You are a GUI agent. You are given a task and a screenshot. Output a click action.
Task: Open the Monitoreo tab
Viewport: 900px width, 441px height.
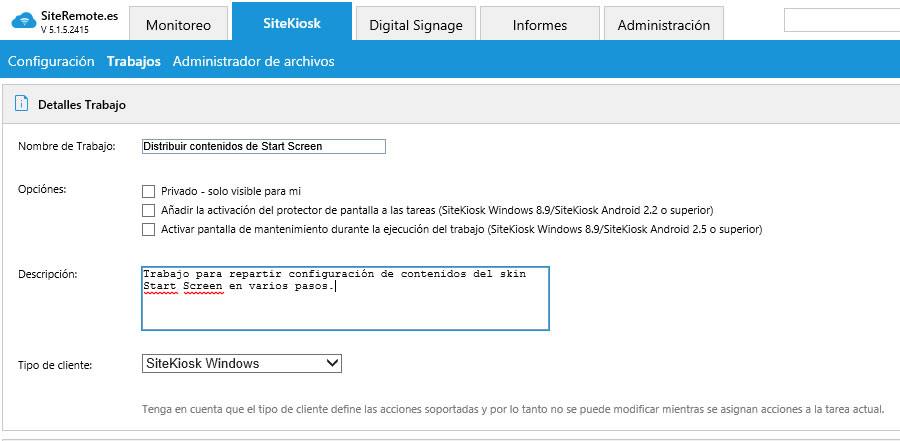coord(178,26)
